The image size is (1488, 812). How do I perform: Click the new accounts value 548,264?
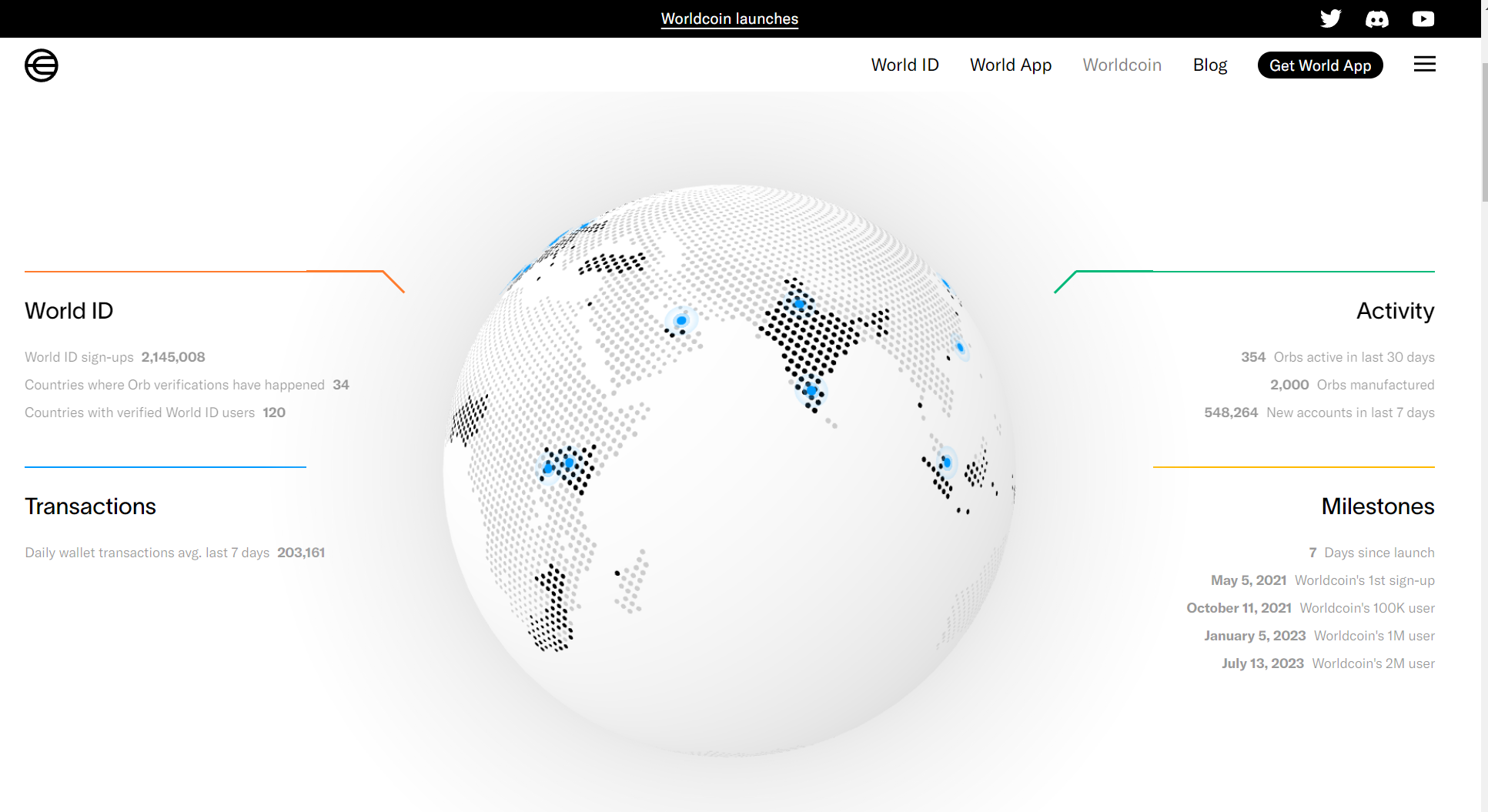[x=1231, y=413]
